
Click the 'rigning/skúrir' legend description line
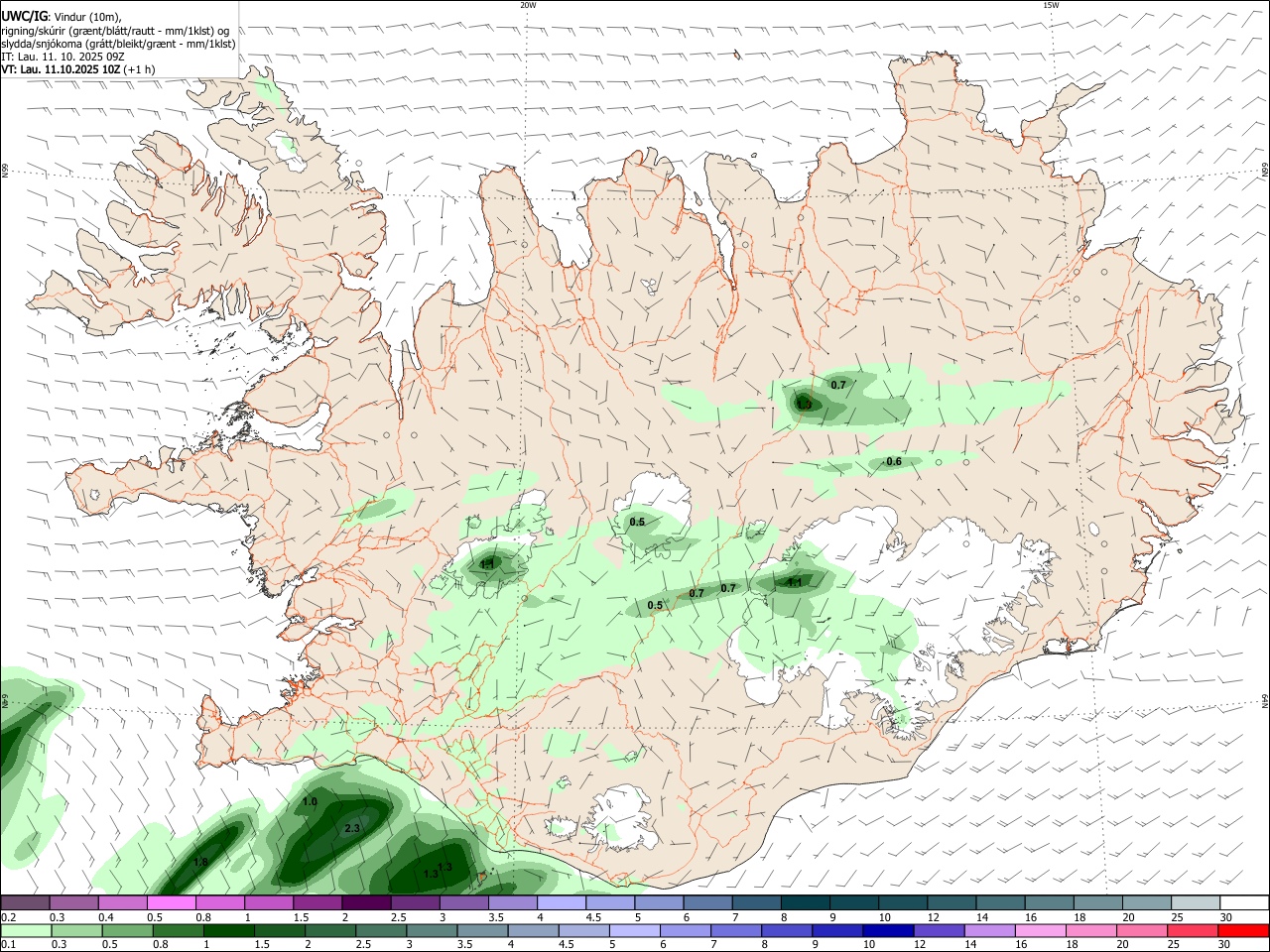click(115, 30)
